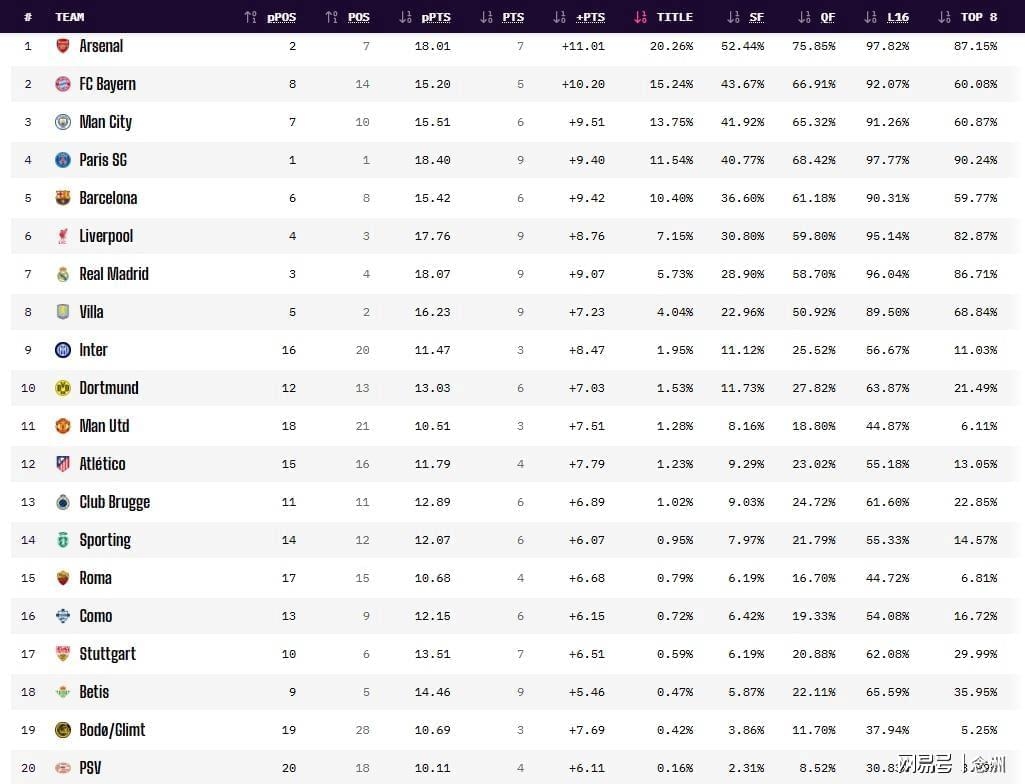
Task: Select the Stuttgart table row
Action: [x=514, y=654]
